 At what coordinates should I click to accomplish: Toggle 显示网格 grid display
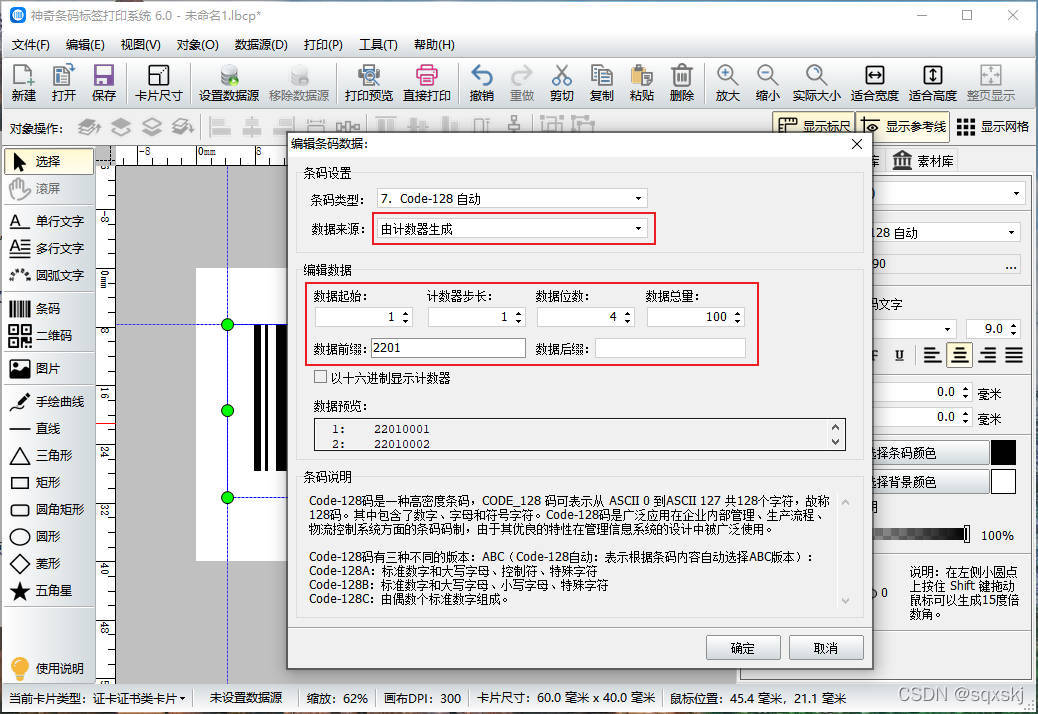[992, 126]
